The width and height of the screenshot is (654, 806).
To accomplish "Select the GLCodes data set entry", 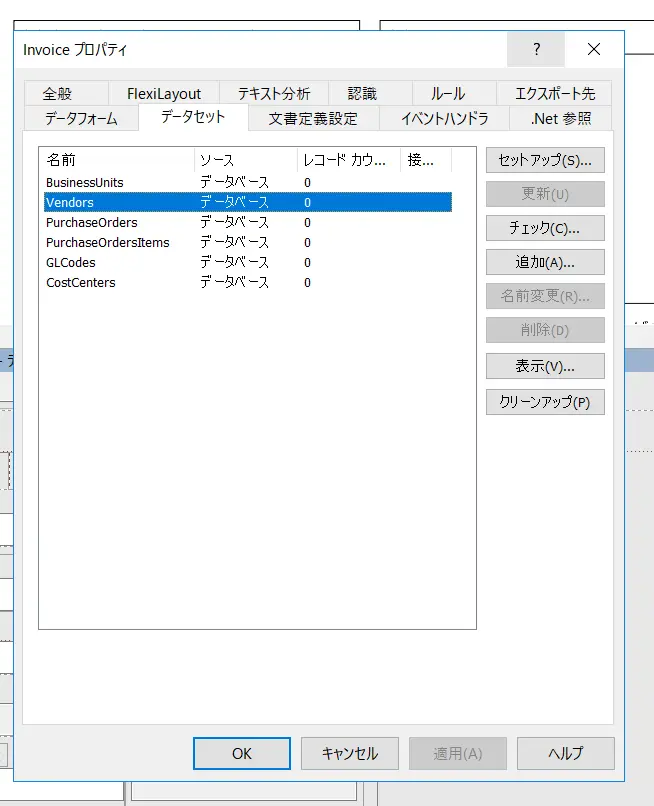I will click(248, 263).
